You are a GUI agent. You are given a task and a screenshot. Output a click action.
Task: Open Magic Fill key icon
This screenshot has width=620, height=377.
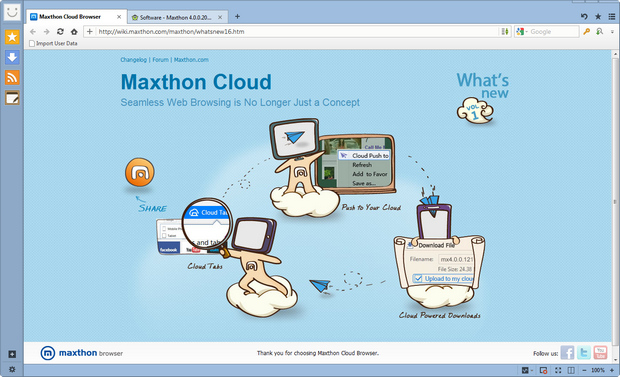click(586, 31)
